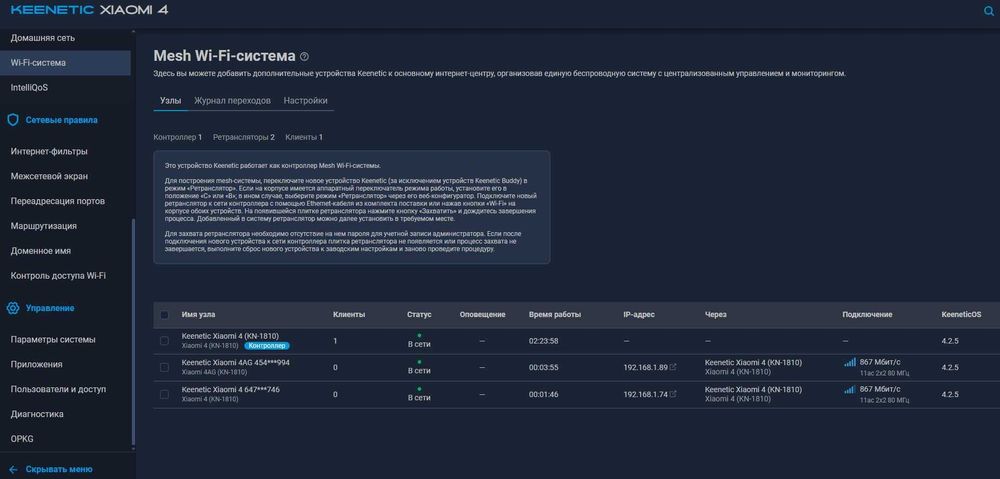The image size is (1000, 479).
Task: Click the shield icon of Сетевые правила
Action: tap(13, 120)
